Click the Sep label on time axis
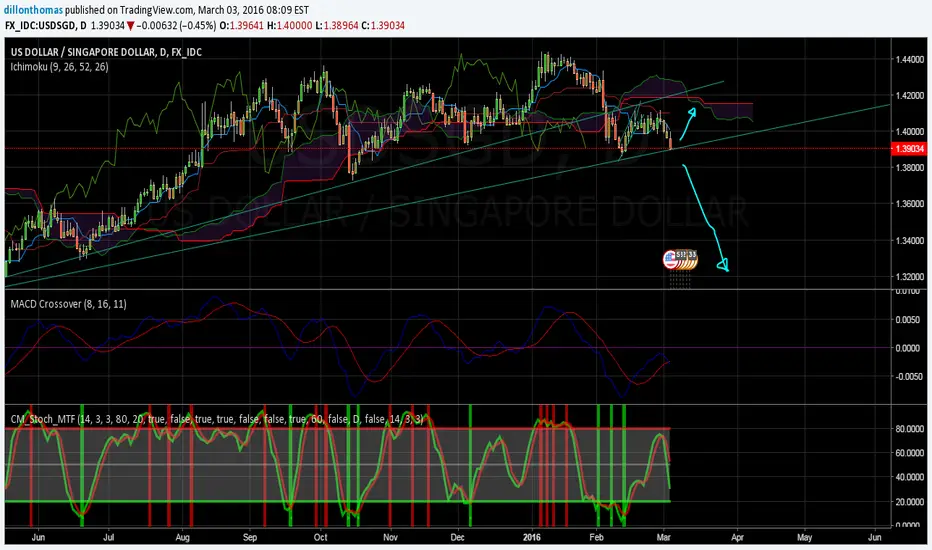Image resolution: width=932 pixels, height=550 pixels. click(250, 538)
